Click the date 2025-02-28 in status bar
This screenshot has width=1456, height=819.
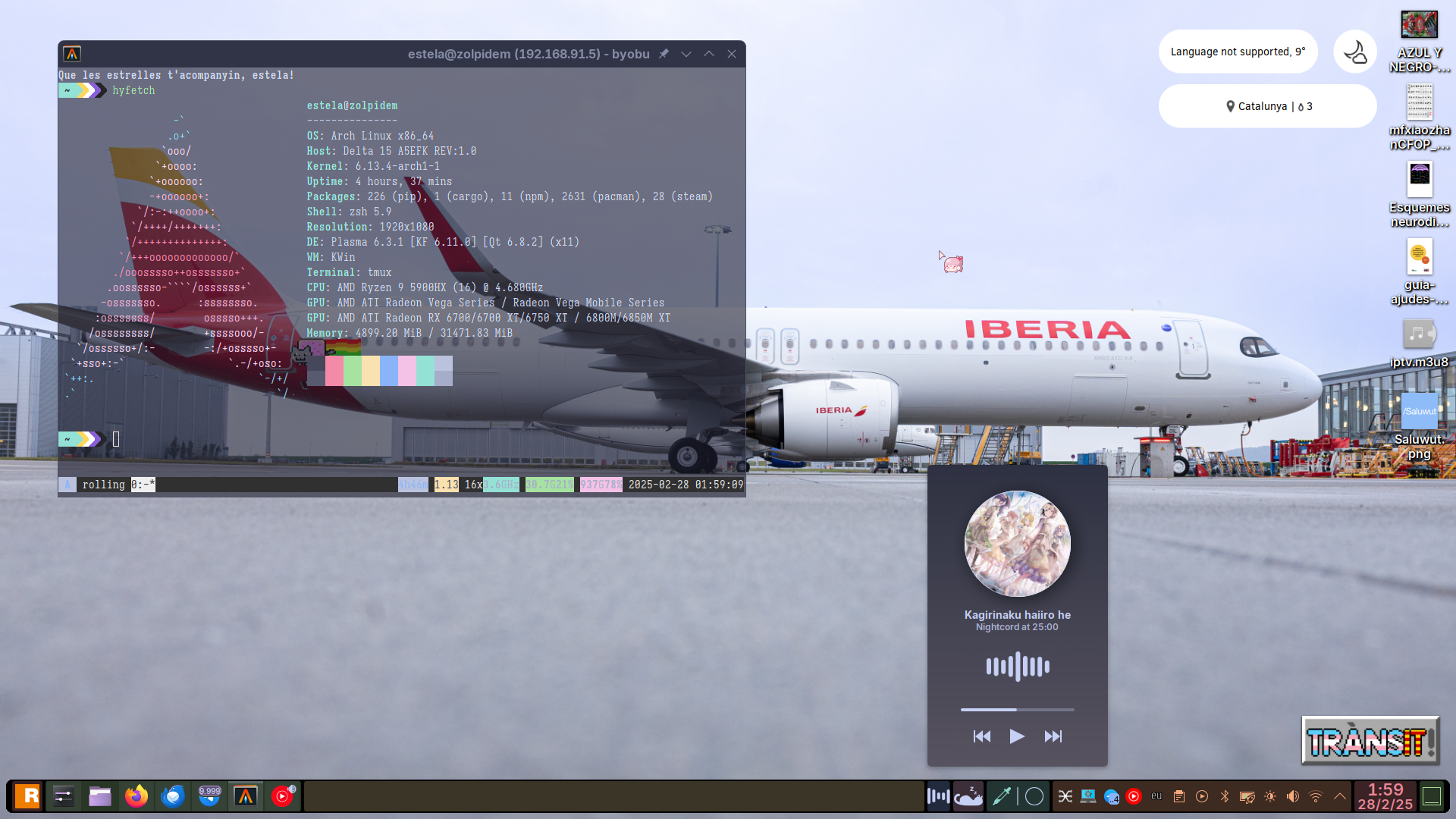[x=658, y=485]
